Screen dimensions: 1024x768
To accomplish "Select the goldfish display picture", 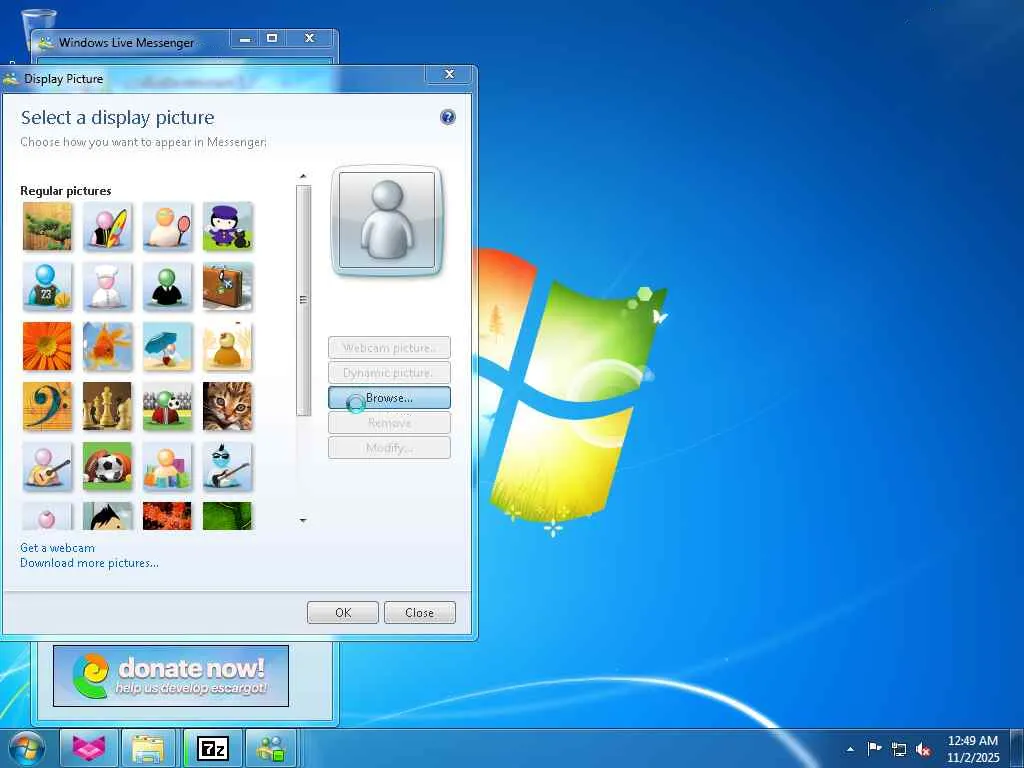I will point(108,346).
